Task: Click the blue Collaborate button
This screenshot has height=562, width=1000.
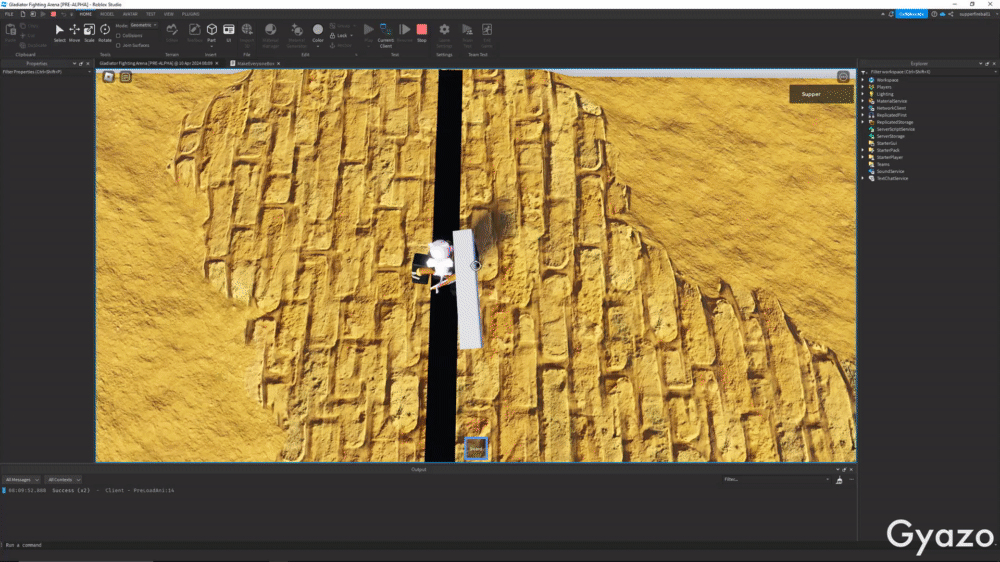Action: pos(911,14)
